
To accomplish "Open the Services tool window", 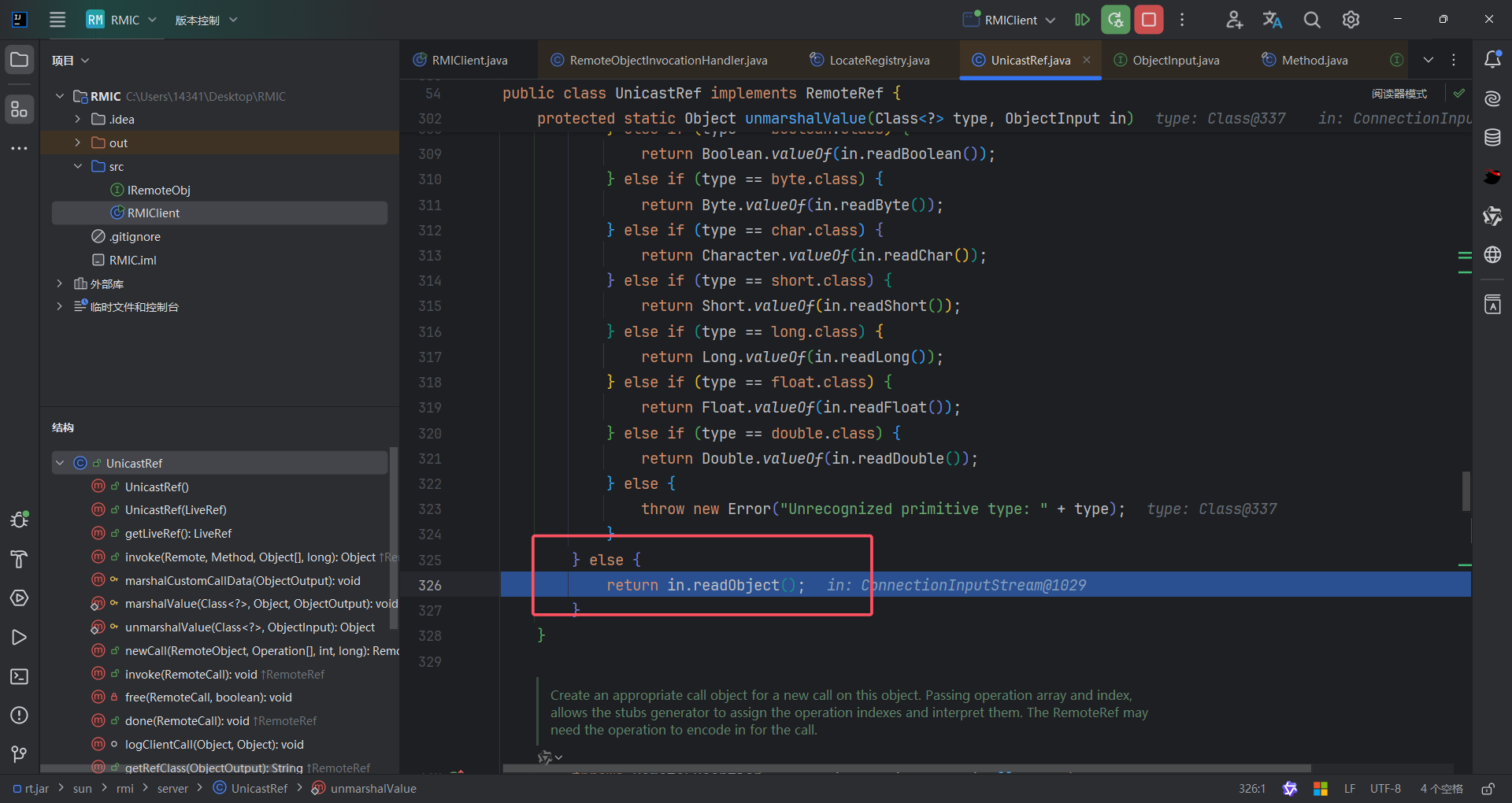I will [19, 598].
